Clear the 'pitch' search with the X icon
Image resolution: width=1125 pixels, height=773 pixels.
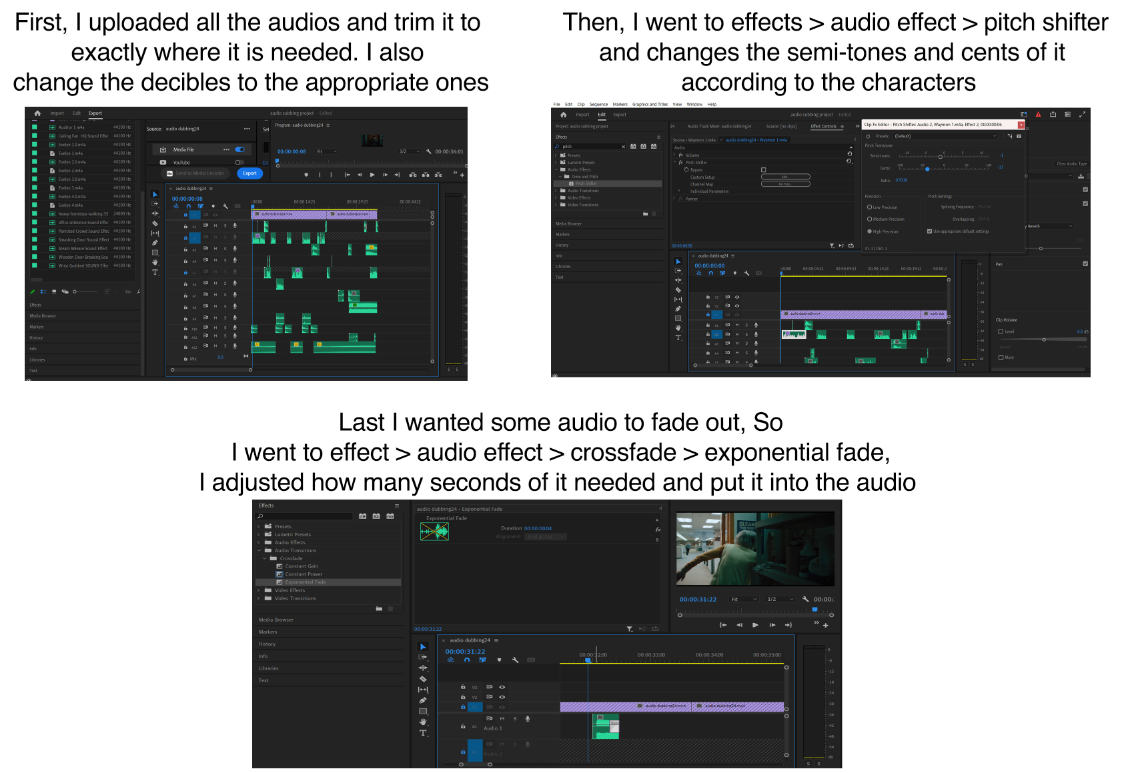(623, 146)
